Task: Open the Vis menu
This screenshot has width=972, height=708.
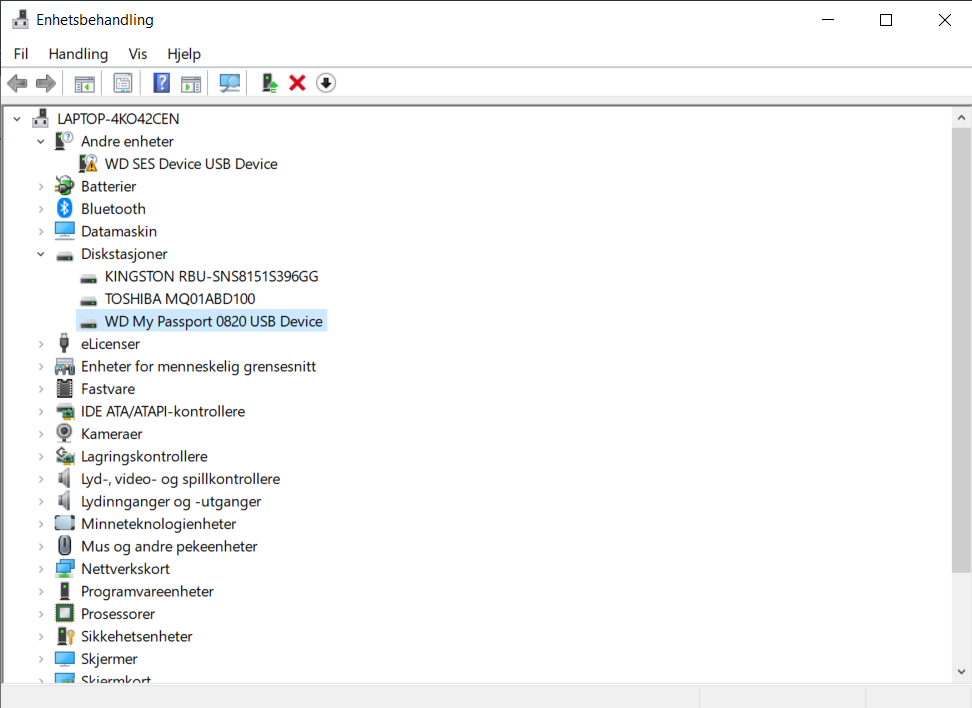Action: click(138, 54)
